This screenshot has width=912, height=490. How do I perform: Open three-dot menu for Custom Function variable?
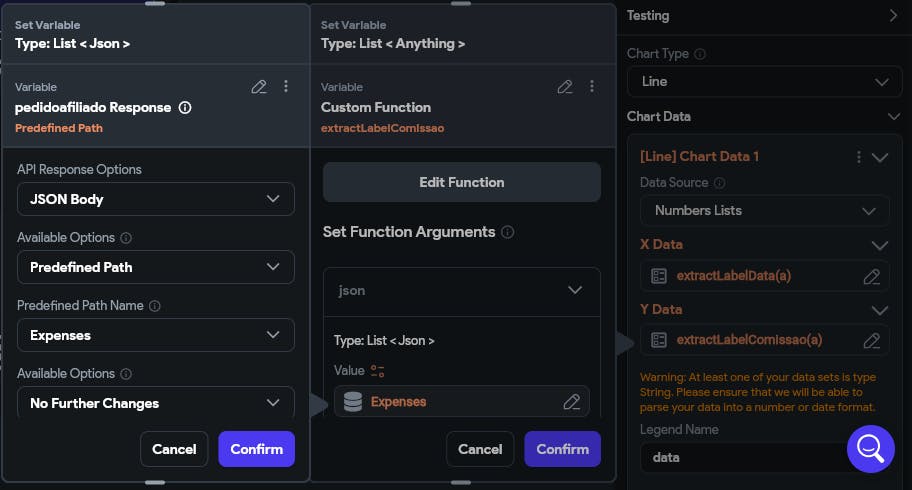point(592,87)
